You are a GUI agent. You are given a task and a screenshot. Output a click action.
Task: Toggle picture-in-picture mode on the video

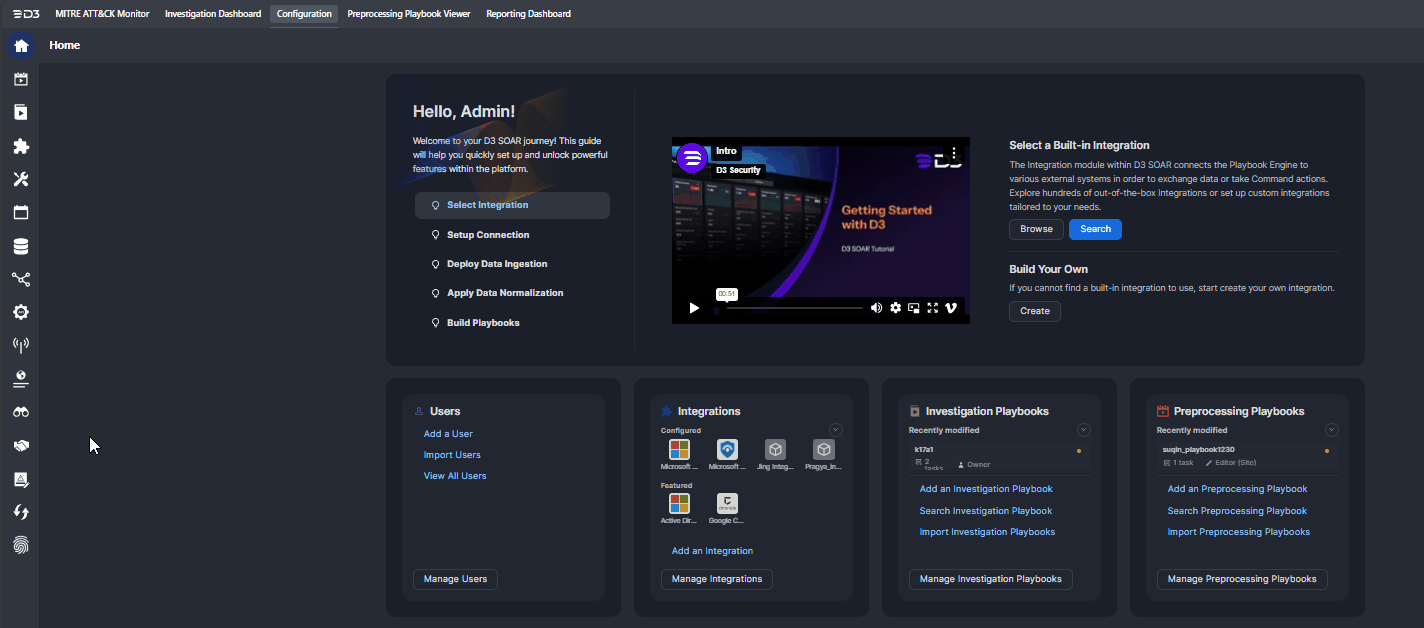(913, 308)
